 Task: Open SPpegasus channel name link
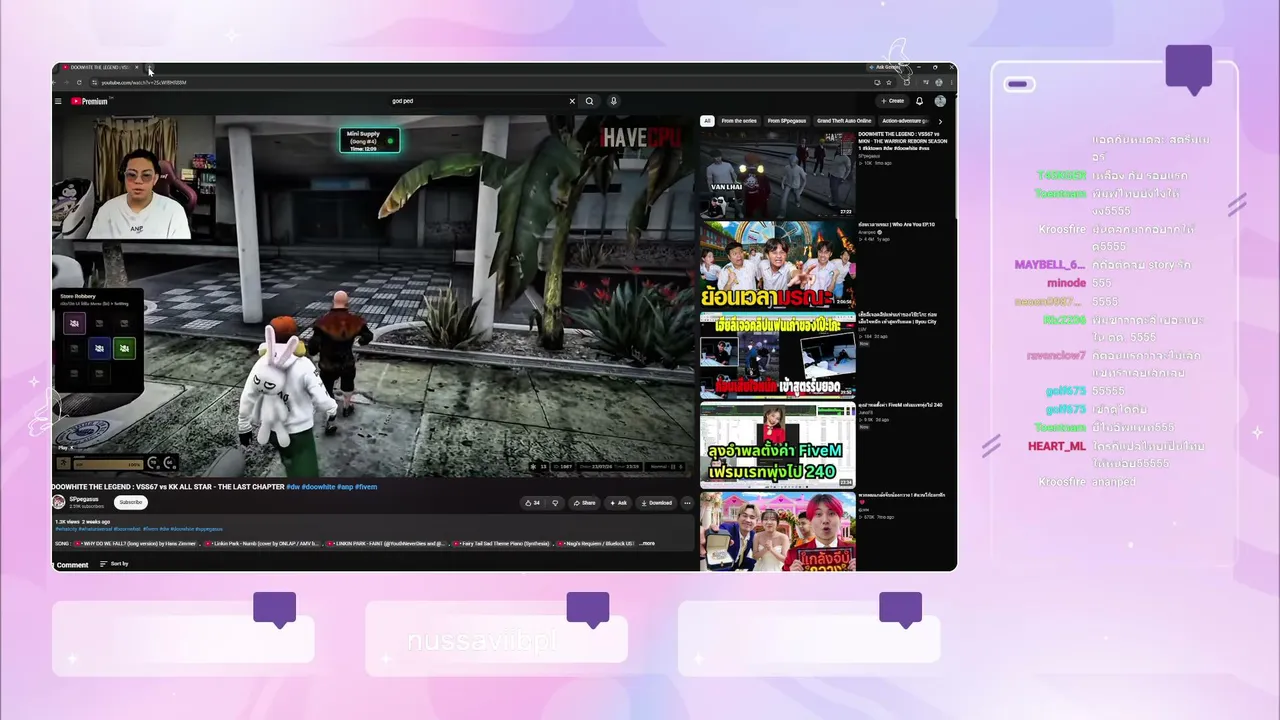click(x=84, y=499)
